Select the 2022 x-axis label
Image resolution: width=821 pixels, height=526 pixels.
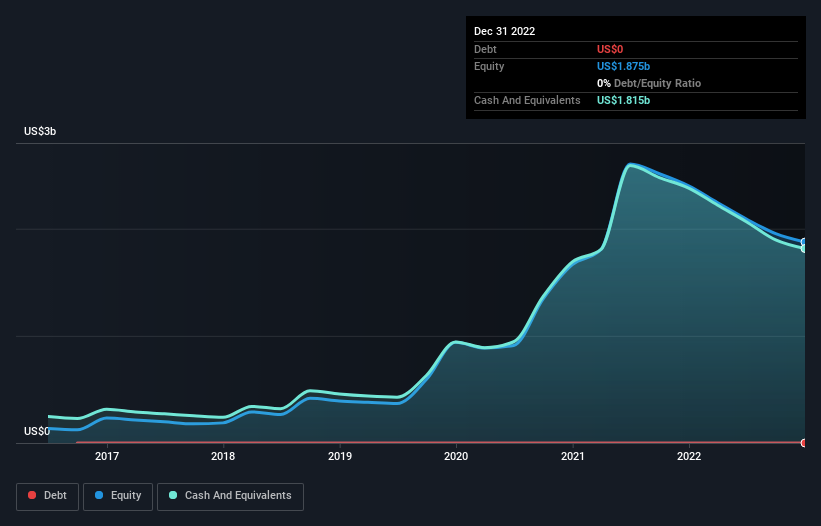tap(689, 456)
